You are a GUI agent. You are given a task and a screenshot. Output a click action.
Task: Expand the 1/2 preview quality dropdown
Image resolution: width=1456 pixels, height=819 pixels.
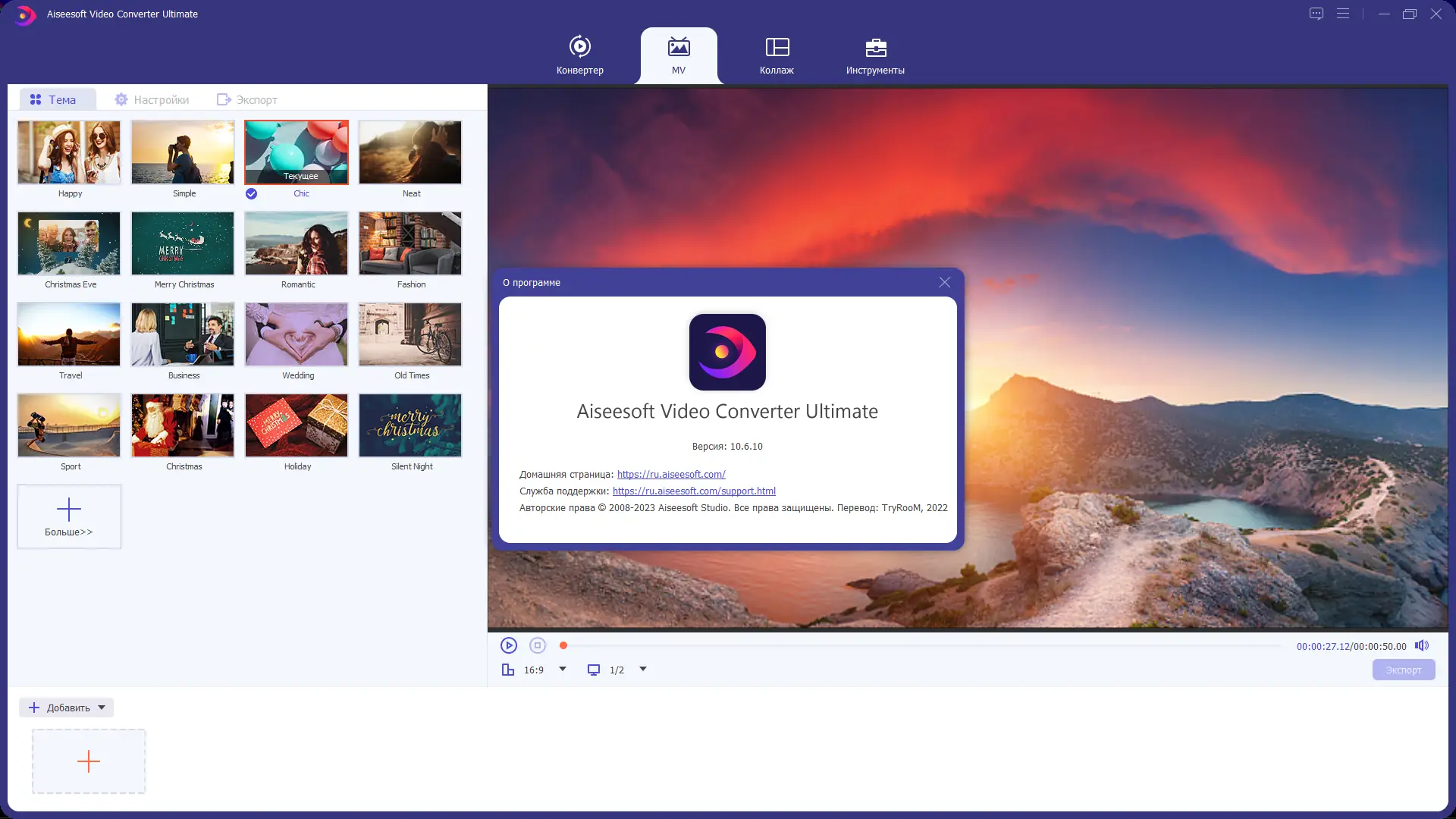coord(643,669)
